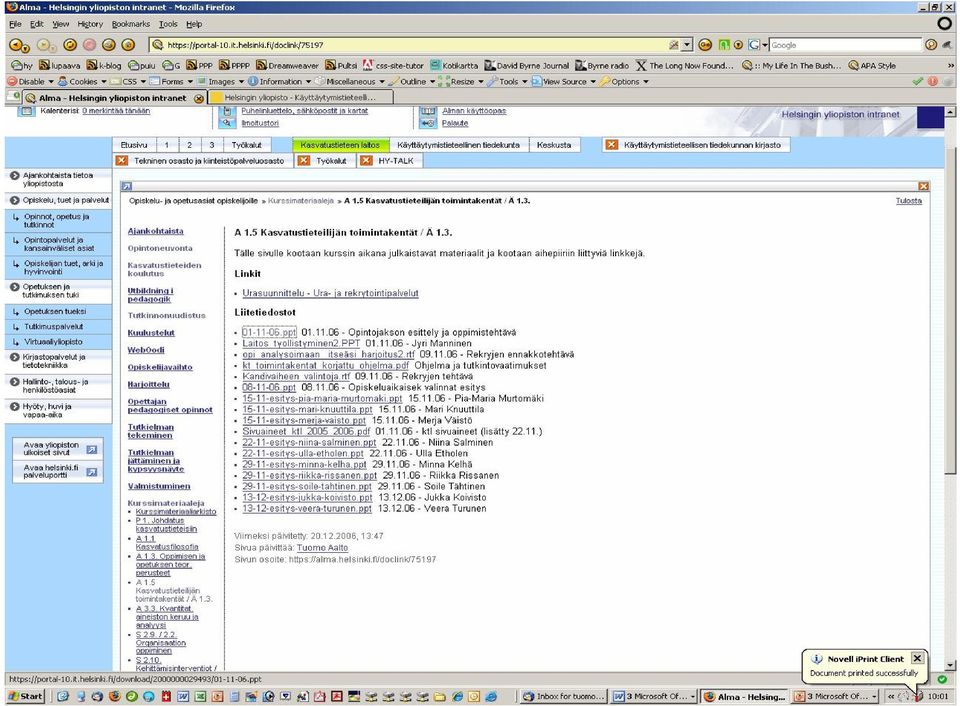Image resolution: width=960 pixels, height=706 pixels.
Task: Open The Long Now Foundation bookmark
Action: [684, 66]
